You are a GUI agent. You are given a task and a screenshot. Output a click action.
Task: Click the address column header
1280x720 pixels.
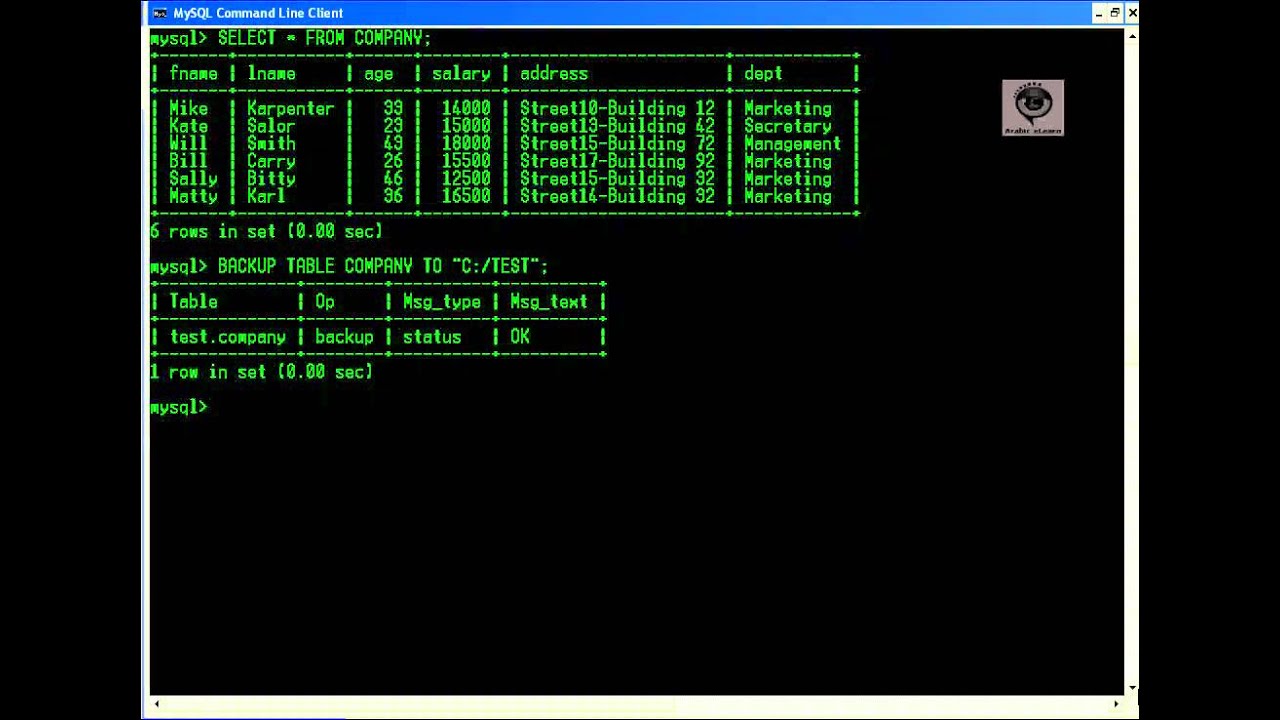tap(553, 73)
